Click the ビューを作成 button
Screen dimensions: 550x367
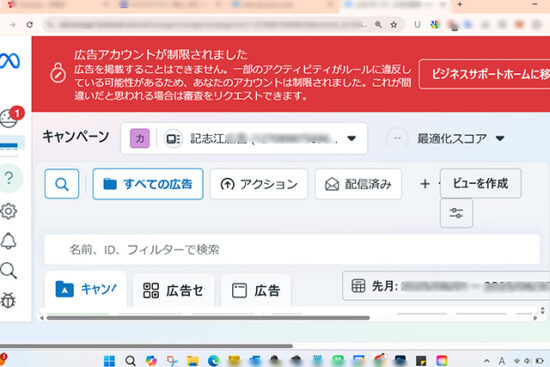pos(481,183)
